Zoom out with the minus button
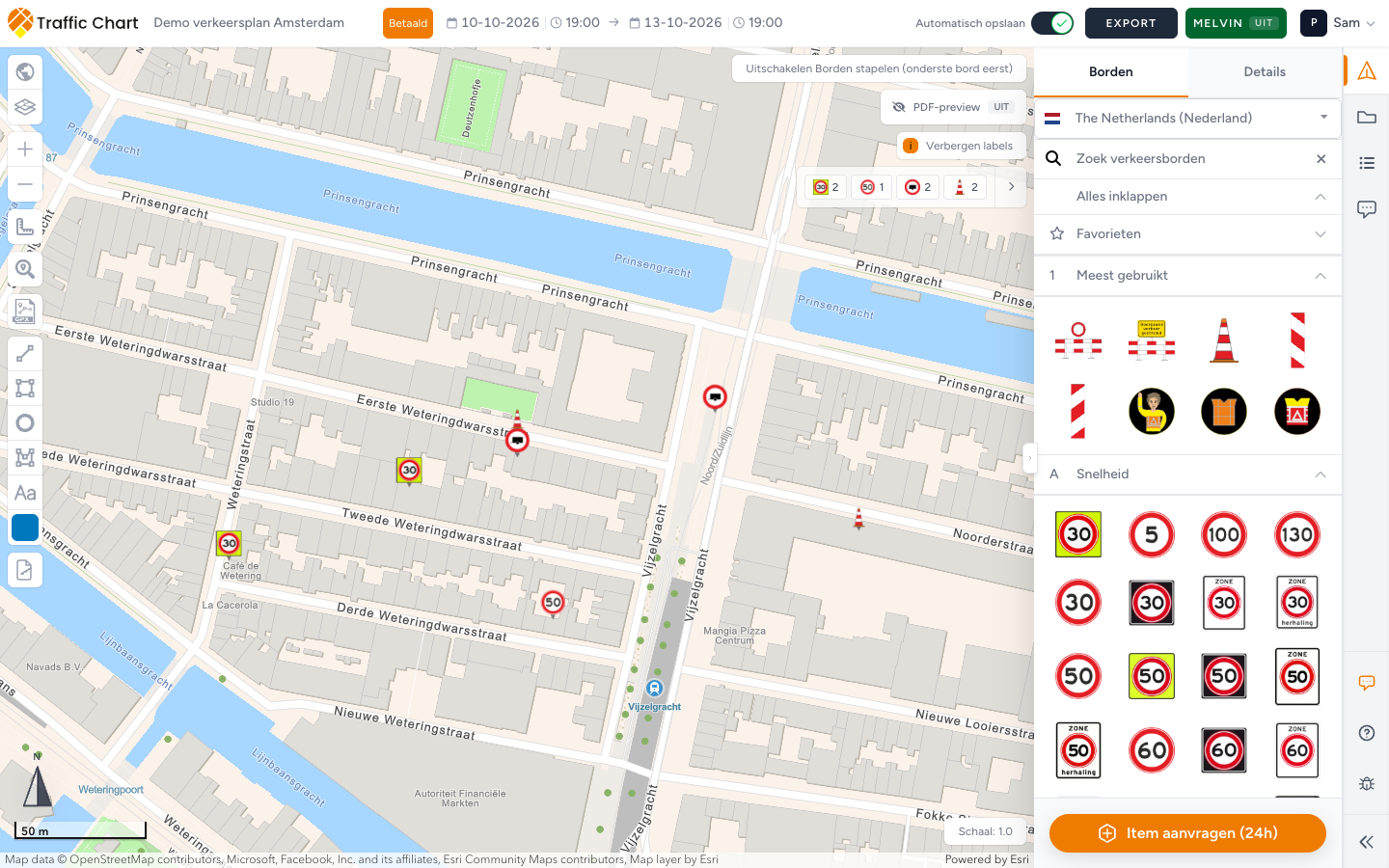1389x868 pixels. point(25,184)
